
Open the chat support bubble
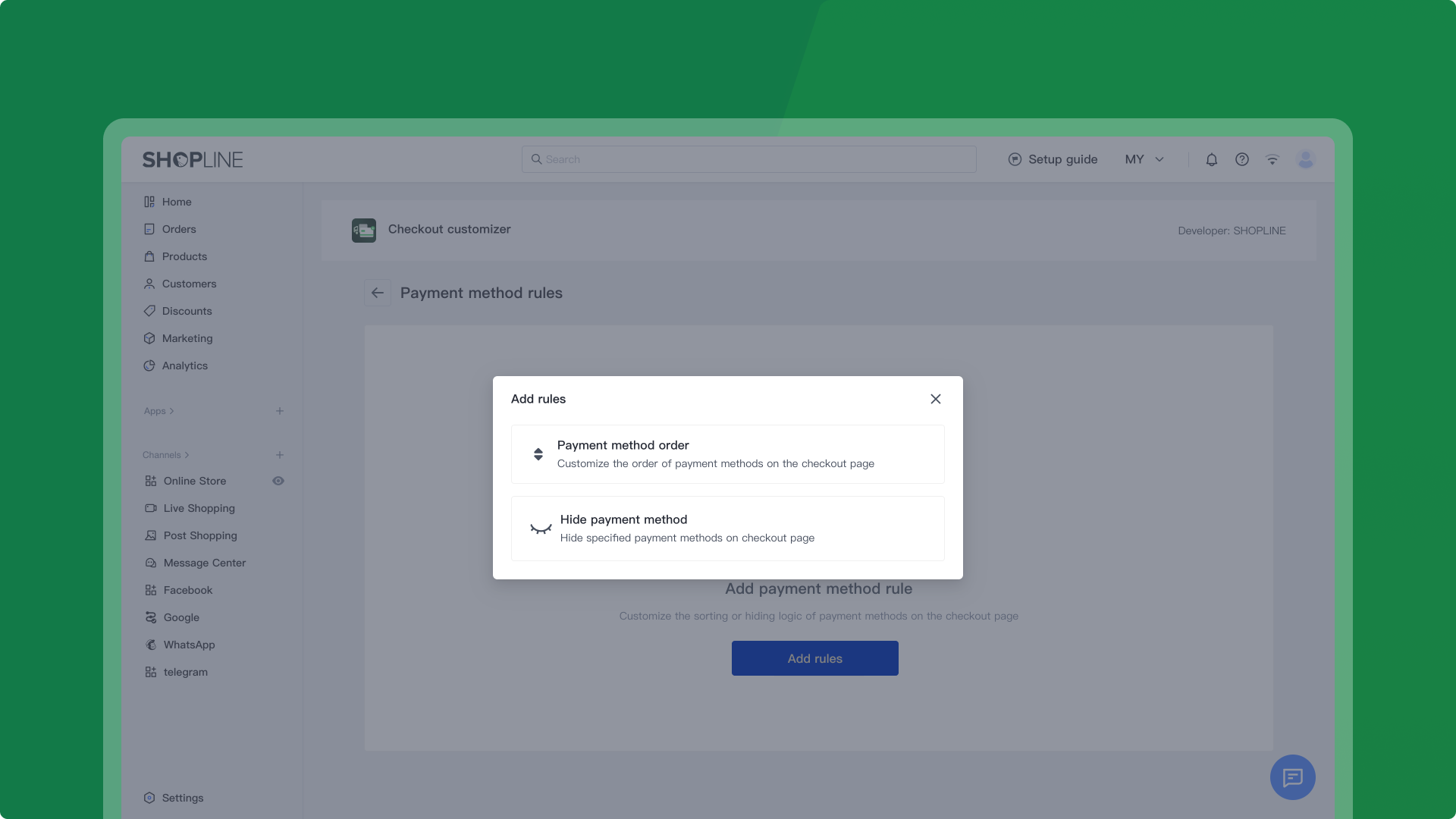(x=1292, y=777)
